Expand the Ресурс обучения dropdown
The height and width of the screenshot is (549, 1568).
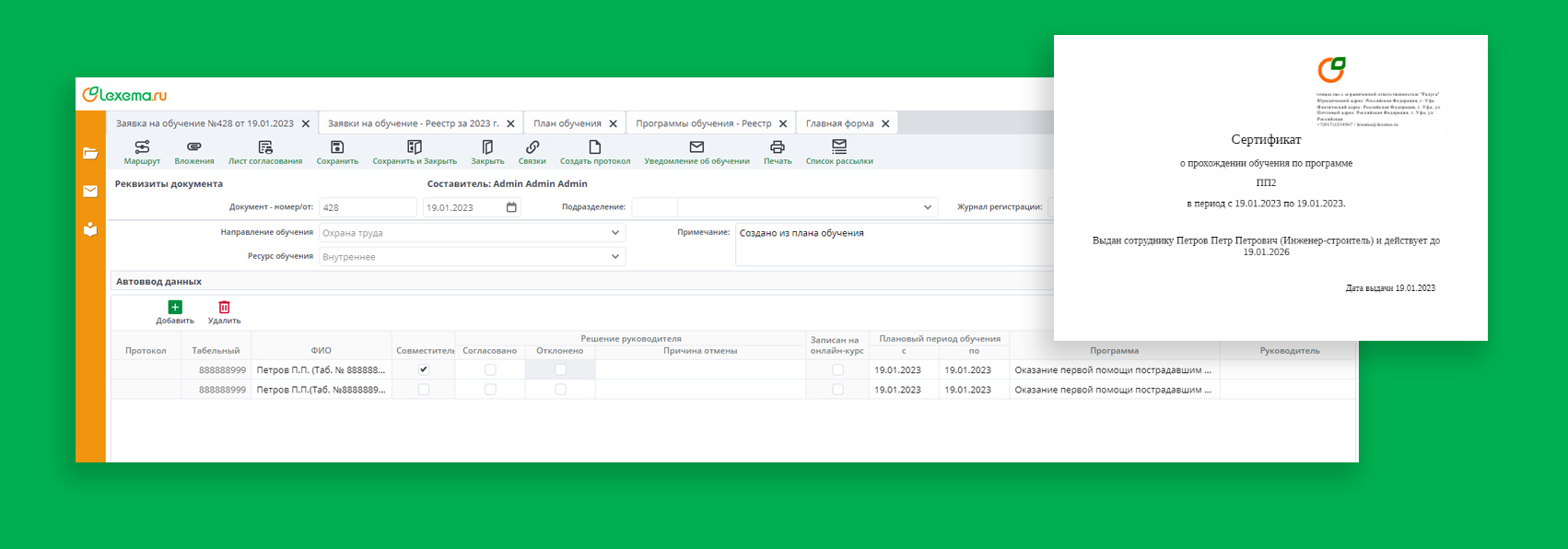pyautogui.click(x=615, y=257)
